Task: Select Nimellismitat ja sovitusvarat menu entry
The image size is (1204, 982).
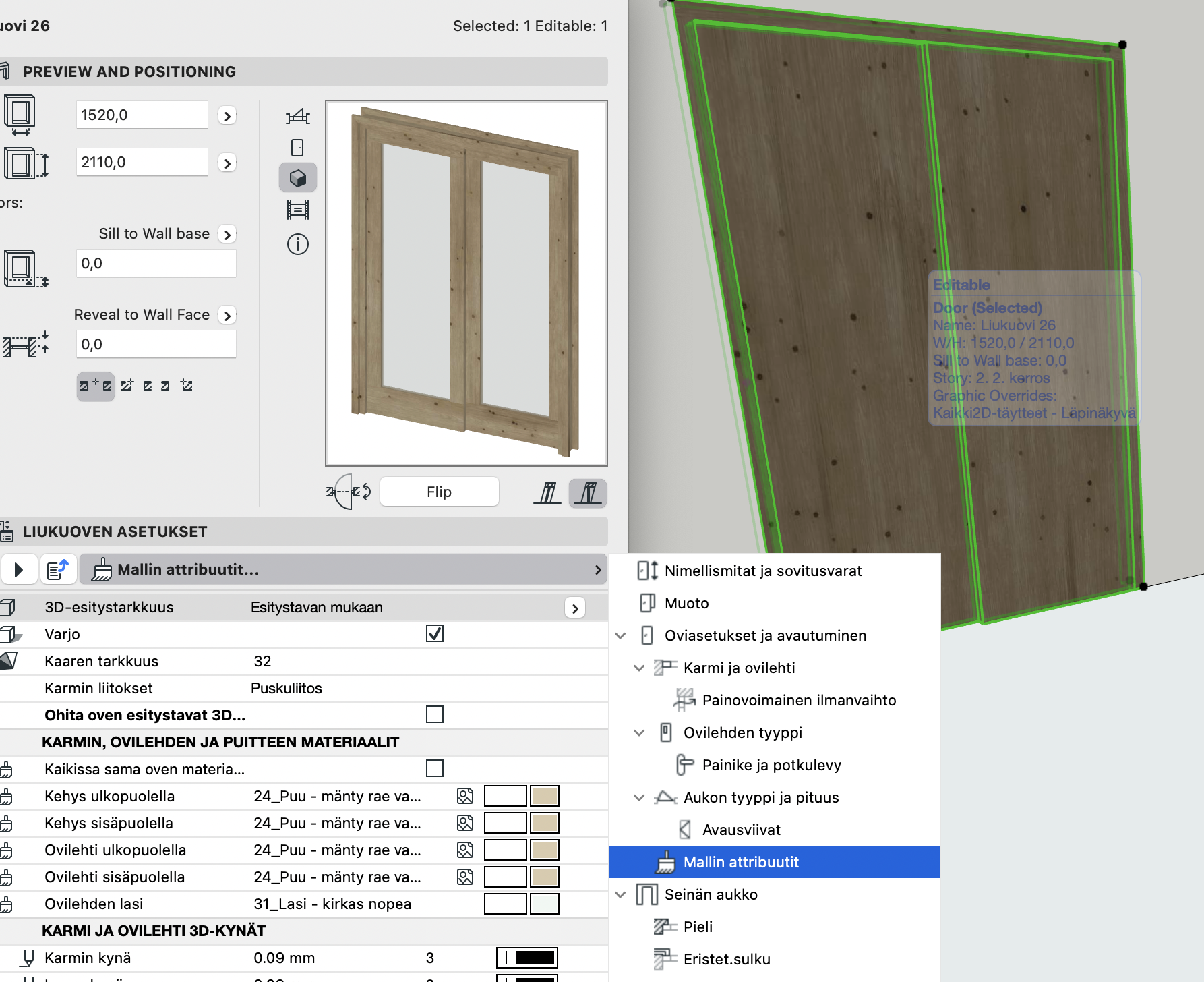Action: tap(762, 571)
